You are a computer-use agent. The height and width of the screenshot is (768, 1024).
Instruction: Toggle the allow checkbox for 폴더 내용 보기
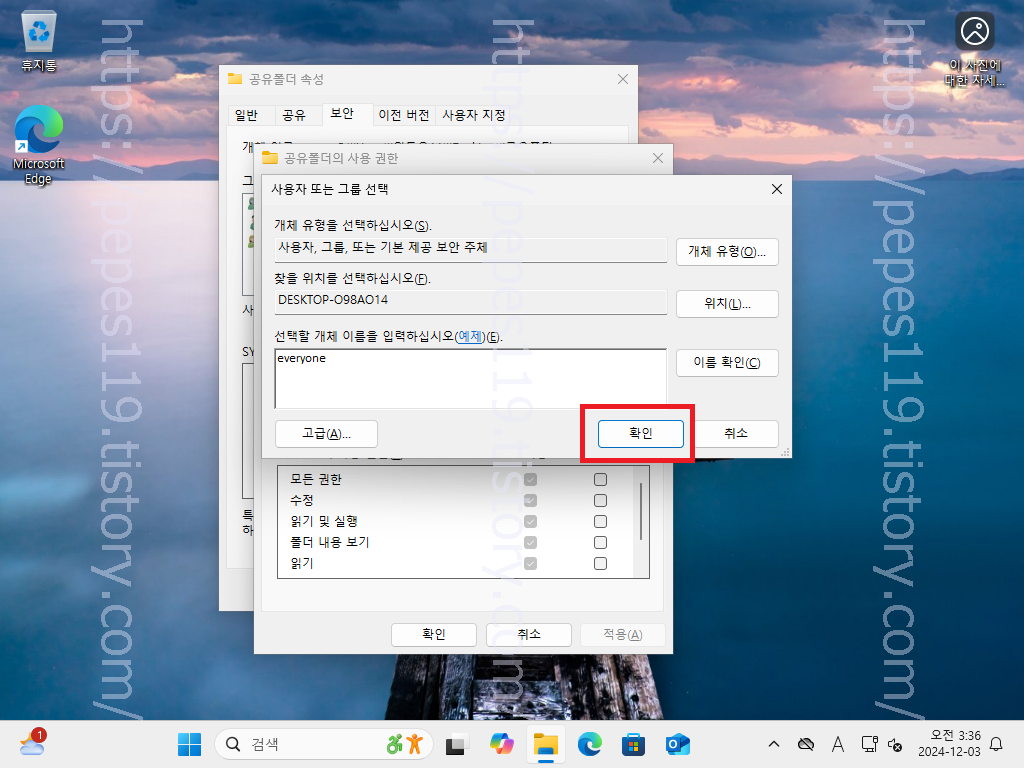pos(530,543)
